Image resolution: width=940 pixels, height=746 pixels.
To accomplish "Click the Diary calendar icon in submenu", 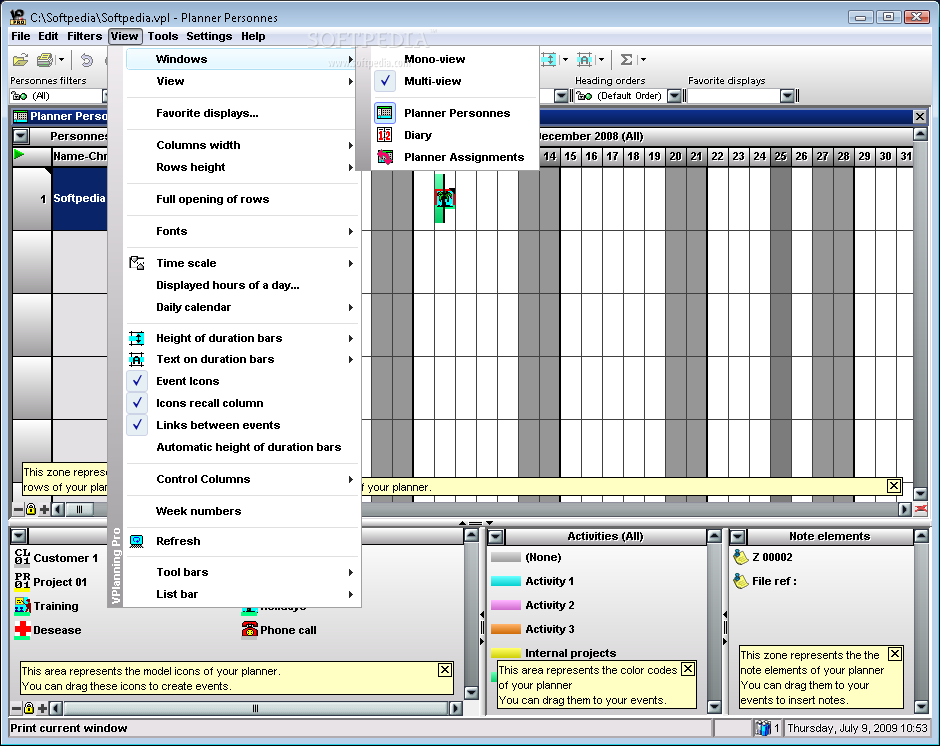I will [385, 135].
